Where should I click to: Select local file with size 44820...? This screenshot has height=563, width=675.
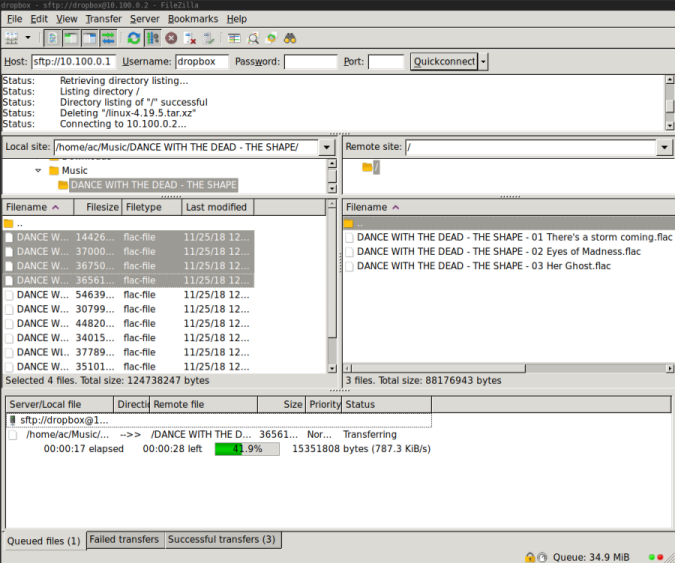pyautogui.click(x=128, y=323)
